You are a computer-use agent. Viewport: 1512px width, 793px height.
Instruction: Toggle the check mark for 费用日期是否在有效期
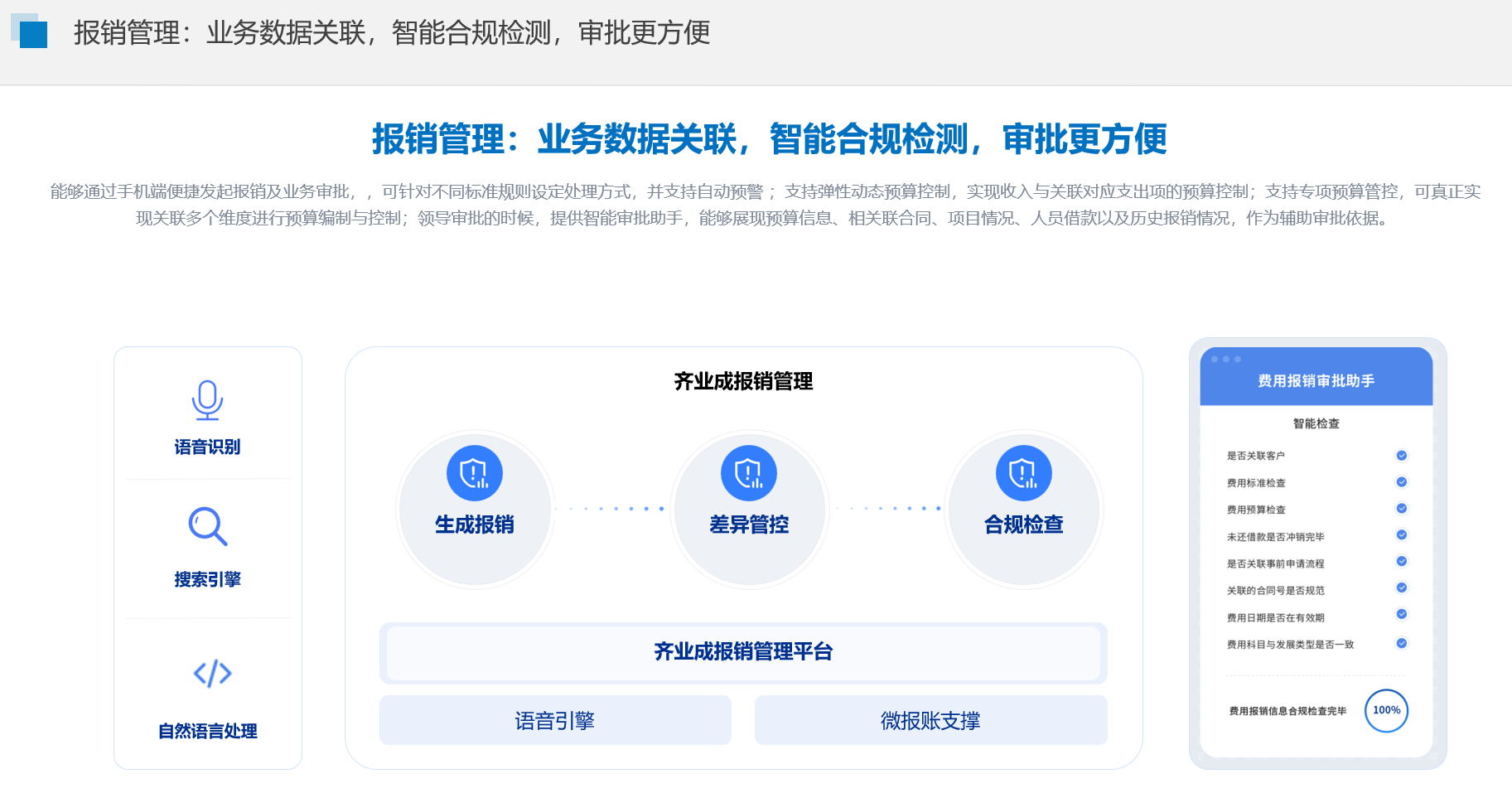click(x=1402, y=614)
